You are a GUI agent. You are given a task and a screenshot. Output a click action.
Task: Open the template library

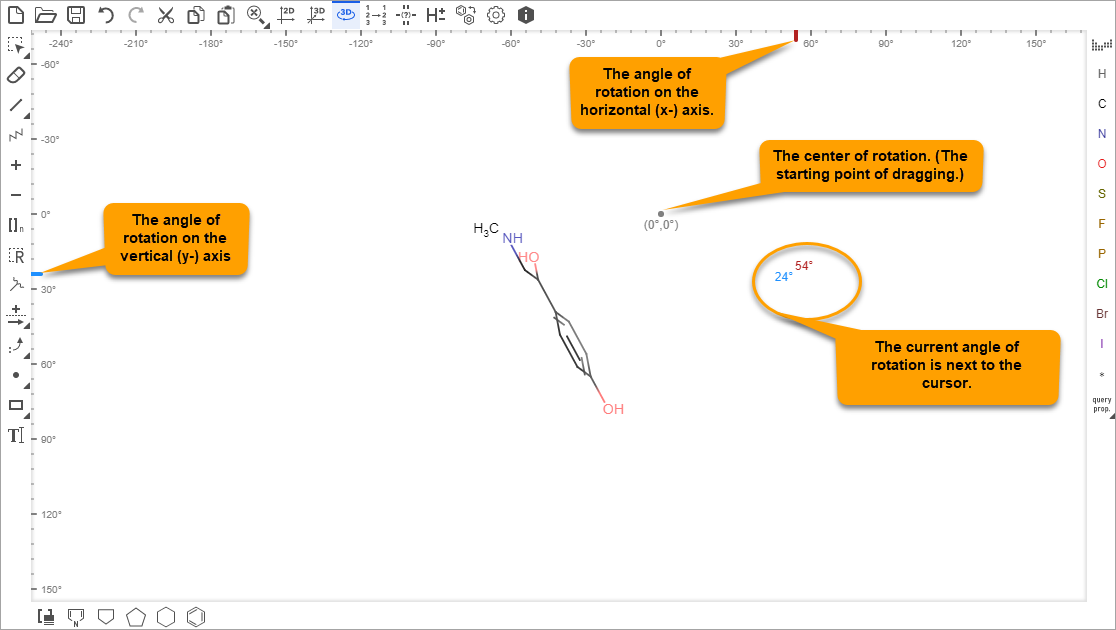[46, 617]
